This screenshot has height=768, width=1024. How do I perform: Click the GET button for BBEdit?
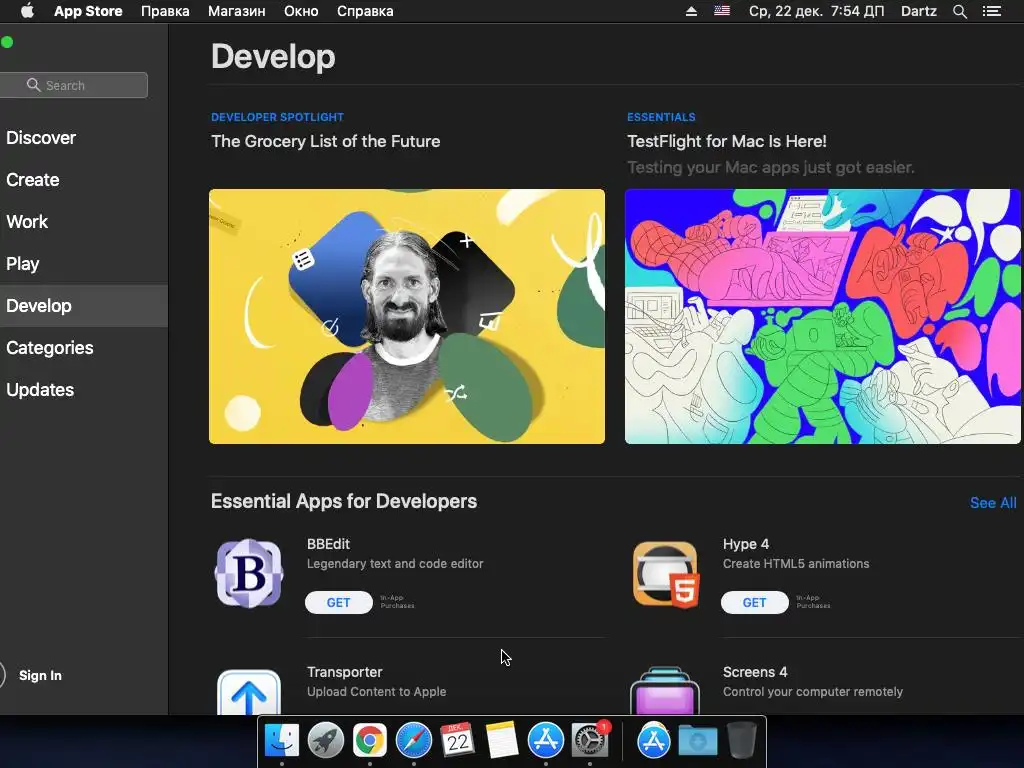(x=338, y=602)
